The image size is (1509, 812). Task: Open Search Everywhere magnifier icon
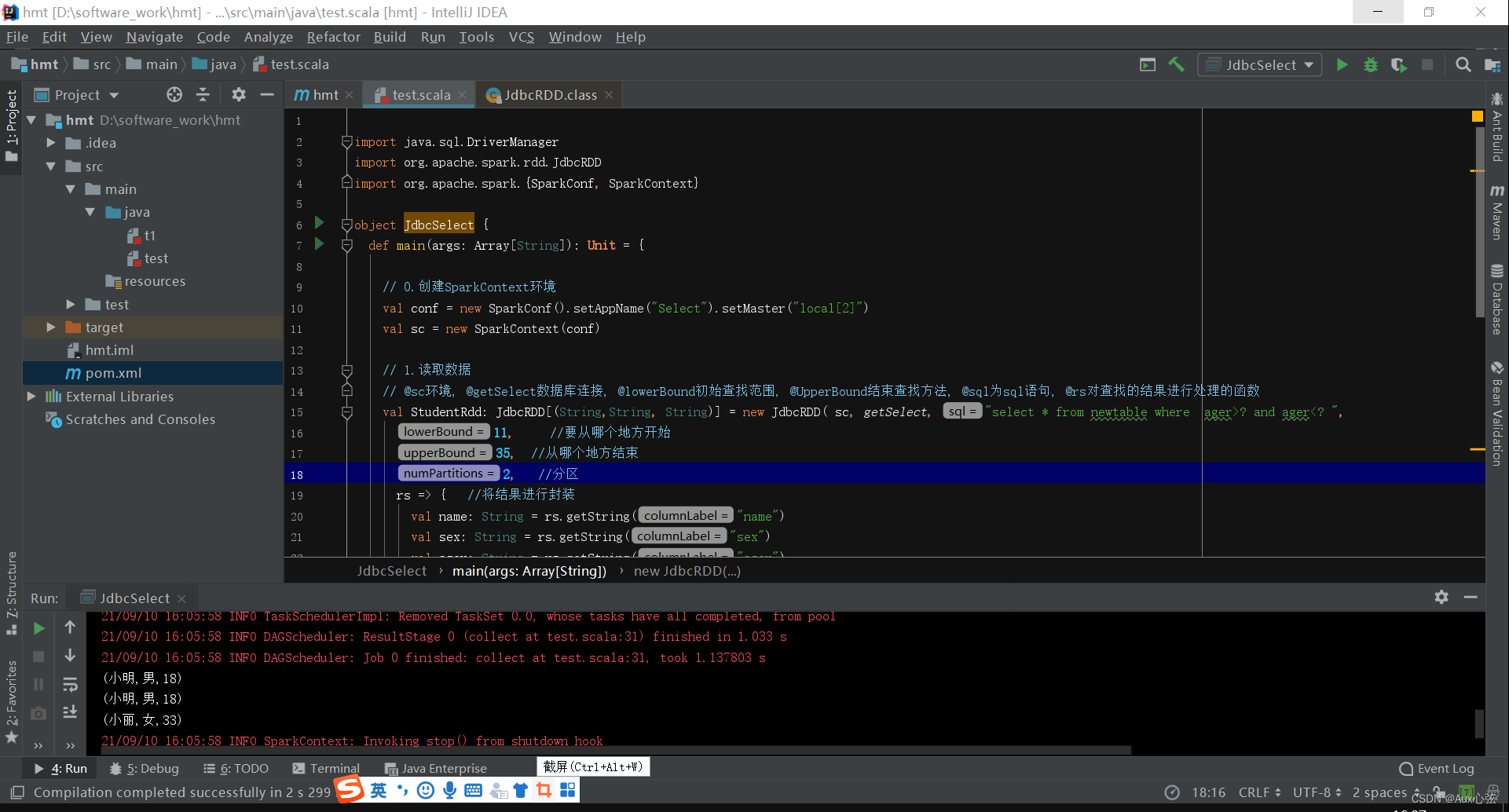(x=1463, y=64)
